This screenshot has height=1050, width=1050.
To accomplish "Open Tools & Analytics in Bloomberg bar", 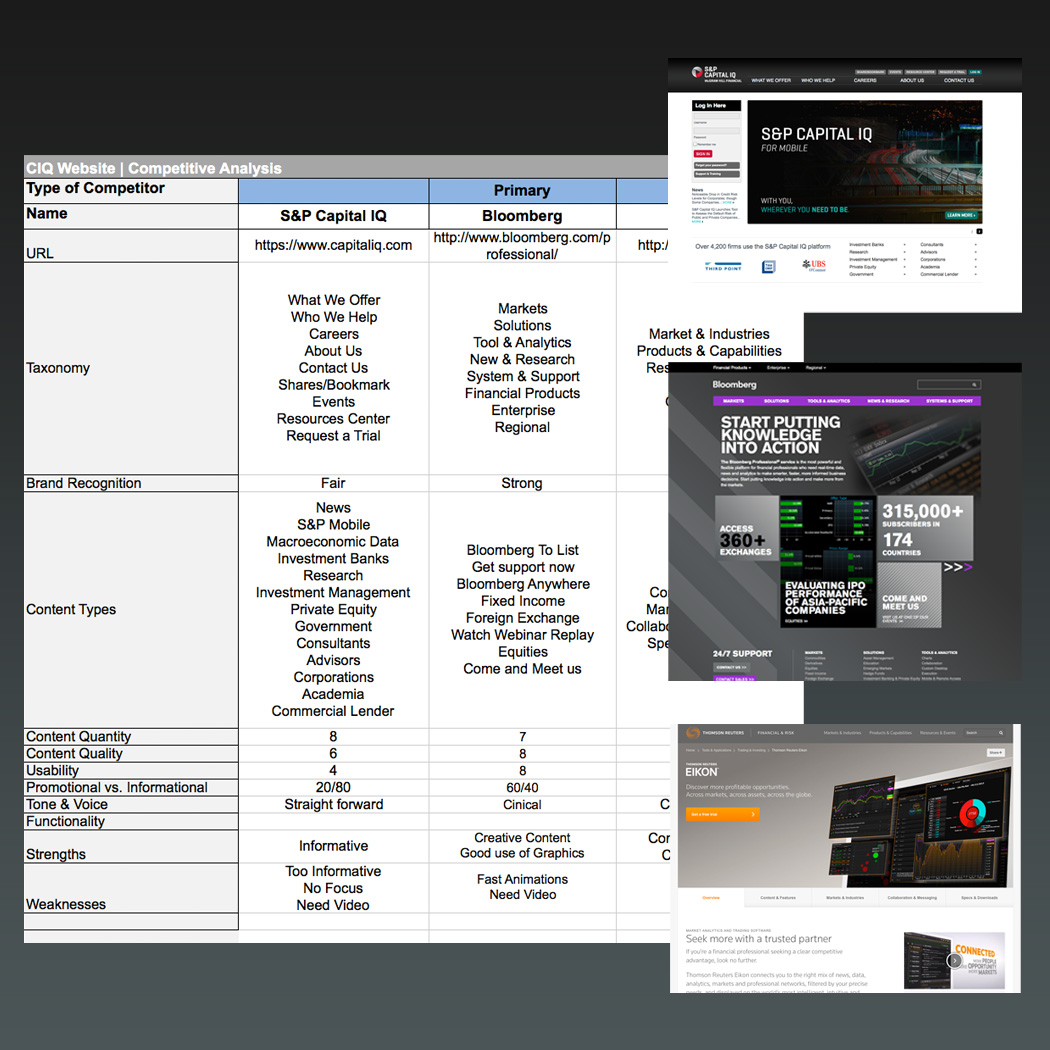I will coord(828,400).
